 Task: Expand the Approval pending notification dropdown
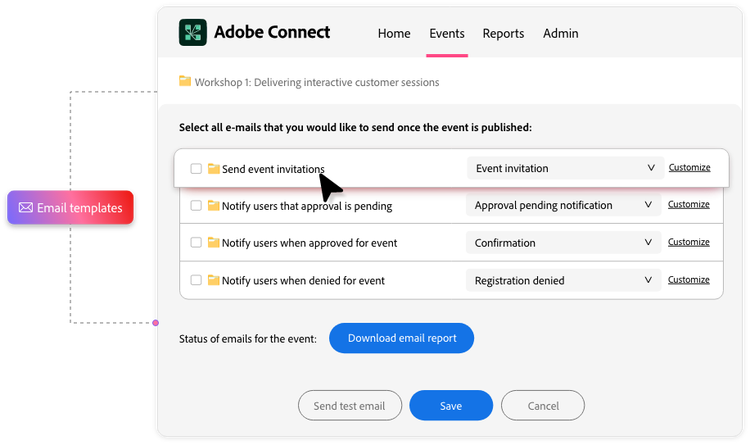(563, 205)
